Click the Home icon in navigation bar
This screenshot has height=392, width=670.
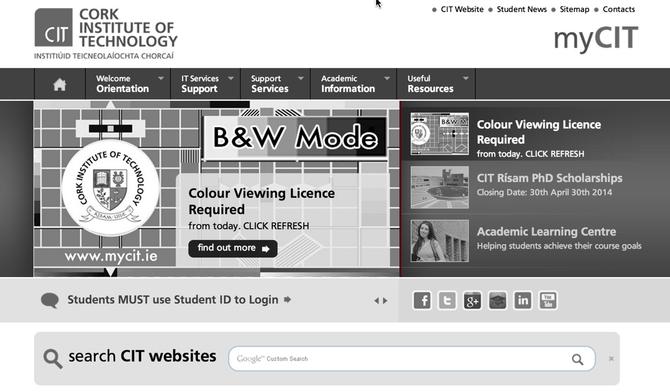point(59,84)
